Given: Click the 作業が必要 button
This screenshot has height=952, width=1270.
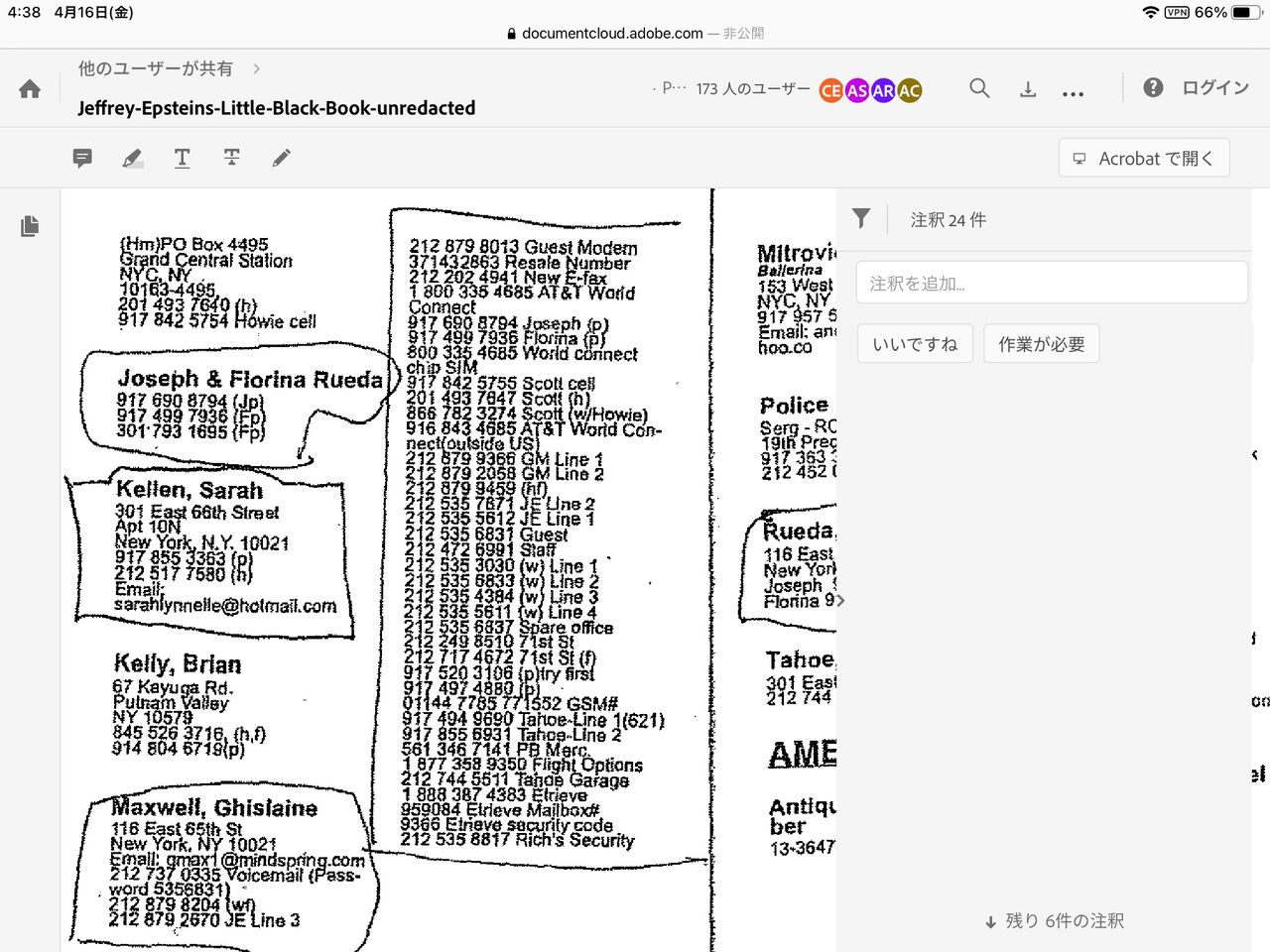Looking at the screenshot, I should pos(1042,344).
